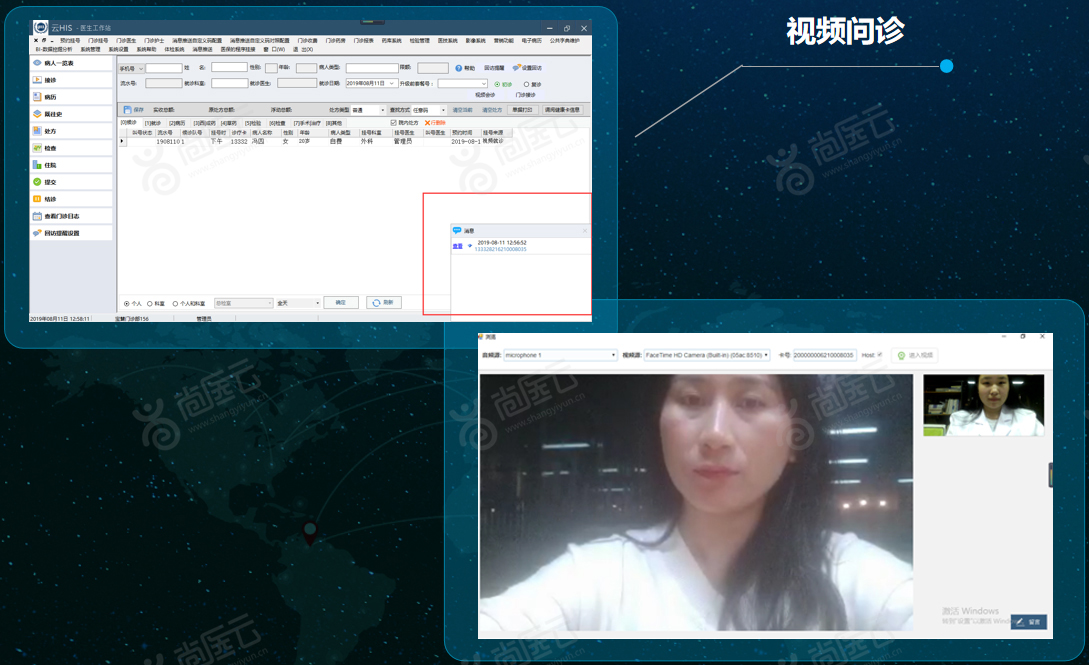Click the 刷新 refresh button

point(383,303)
